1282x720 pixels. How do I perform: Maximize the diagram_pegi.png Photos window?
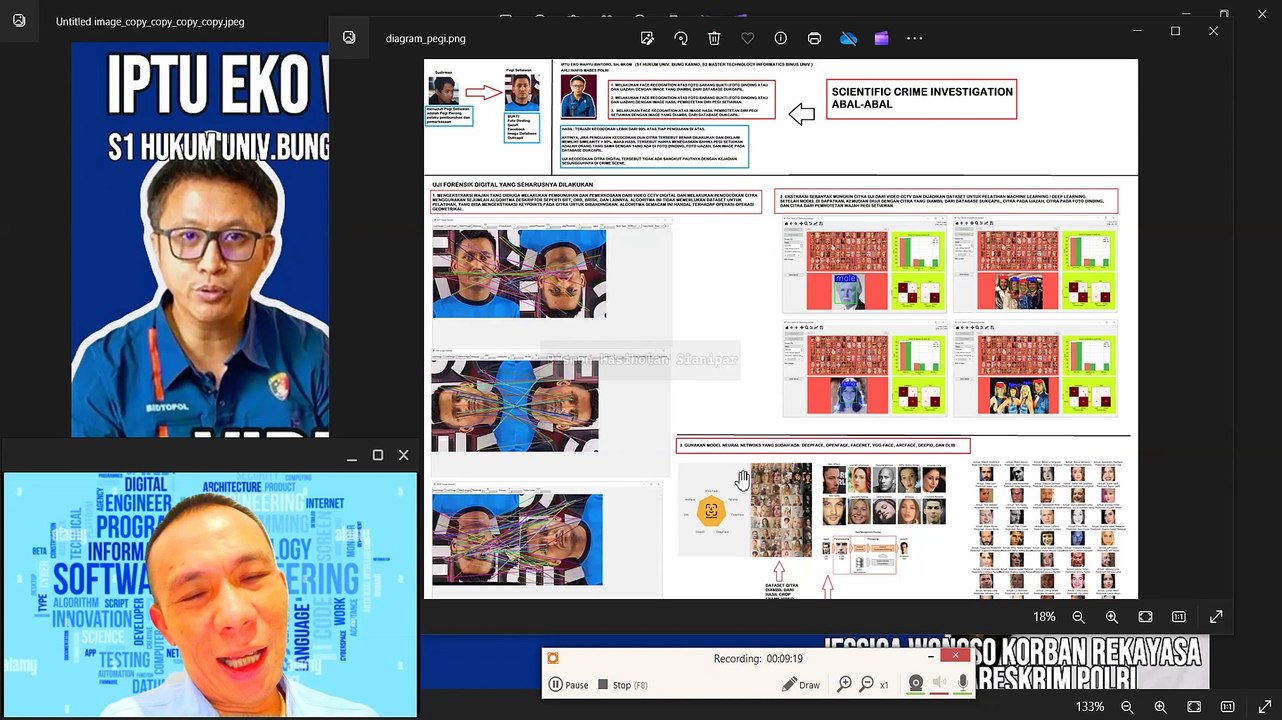(1176, 31)
